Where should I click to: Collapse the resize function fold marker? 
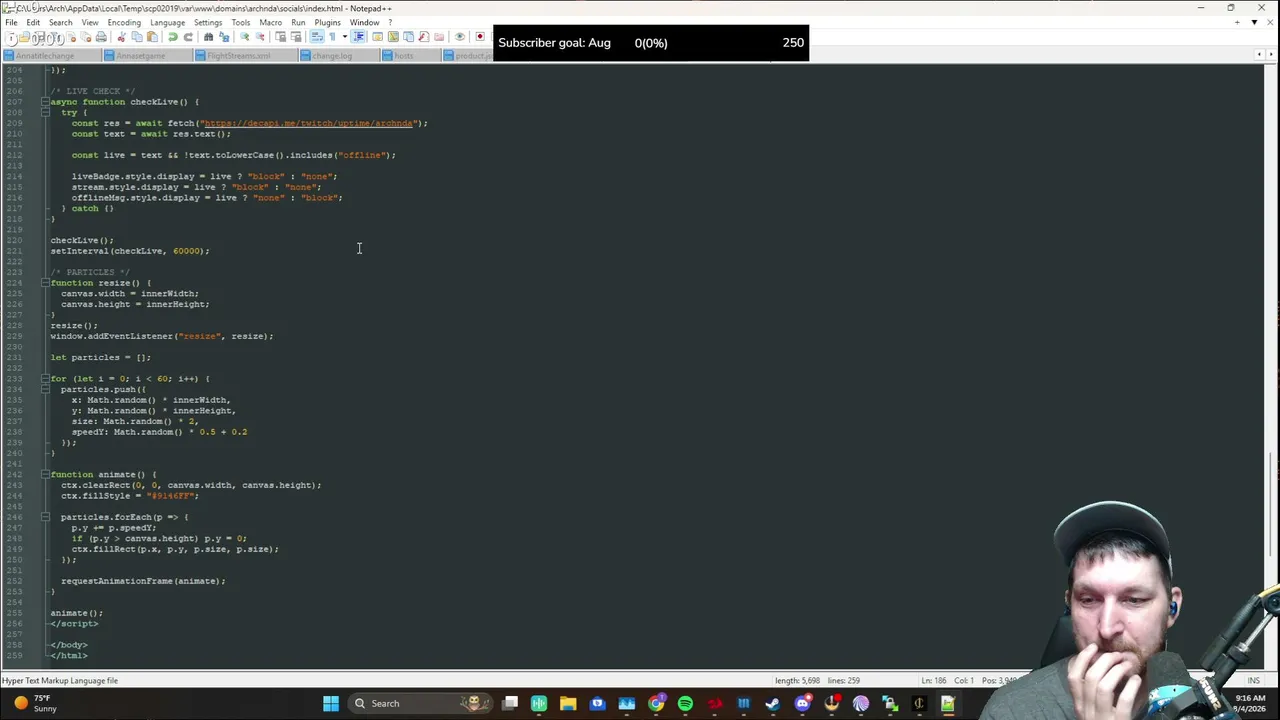[x=45, y=283]
